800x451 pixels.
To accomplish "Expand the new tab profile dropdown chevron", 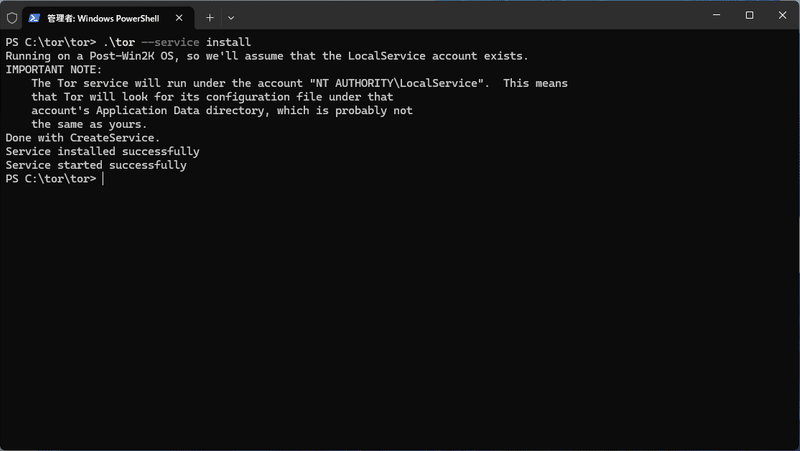I will click(x=231, y=17).
